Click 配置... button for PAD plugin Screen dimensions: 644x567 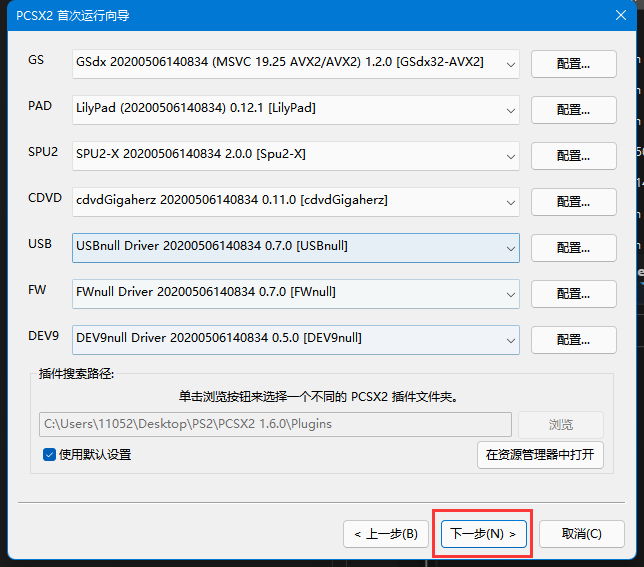tap(573, 110)
